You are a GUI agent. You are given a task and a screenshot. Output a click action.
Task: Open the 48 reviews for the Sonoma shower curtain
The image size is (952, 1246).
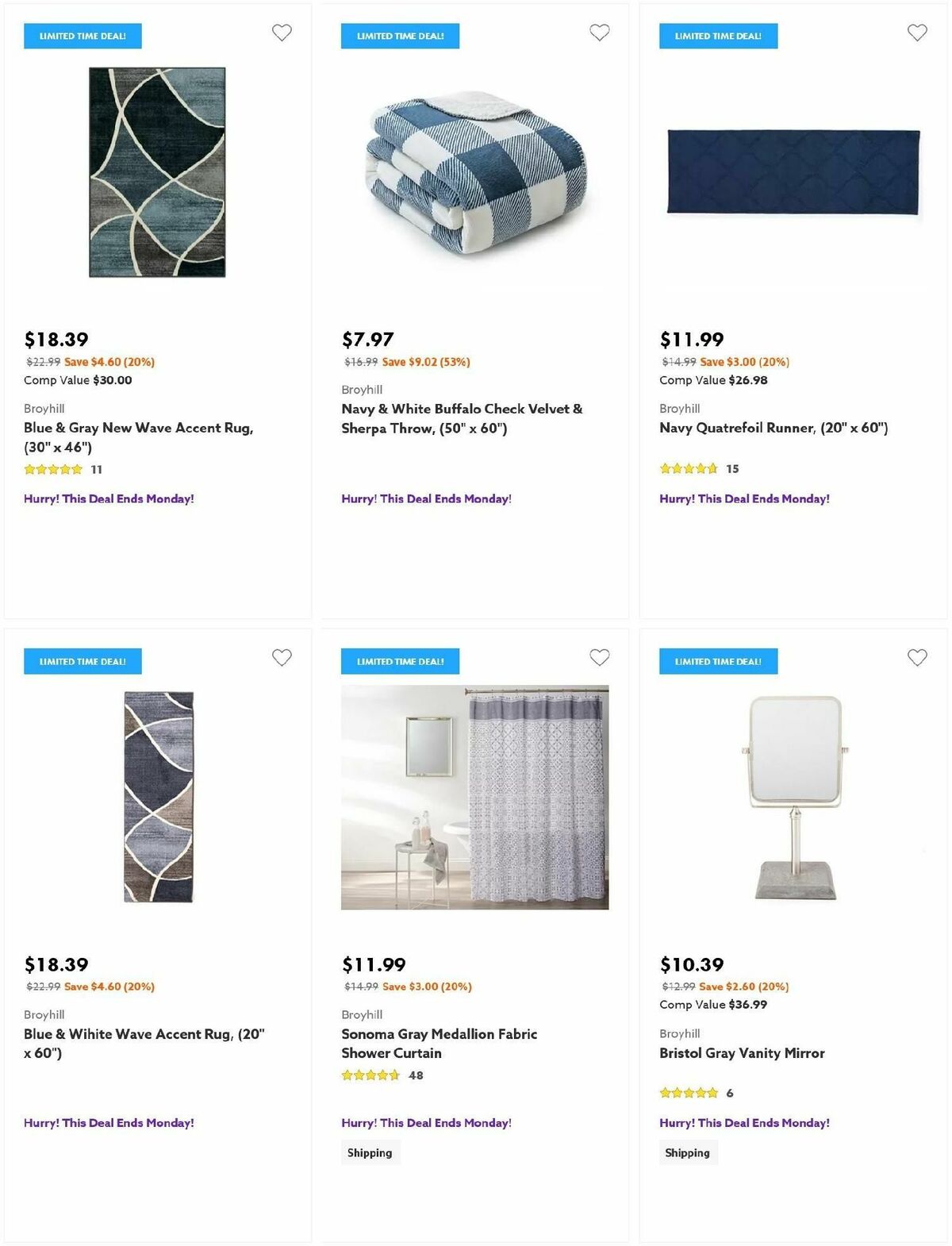coord(382,1075)
